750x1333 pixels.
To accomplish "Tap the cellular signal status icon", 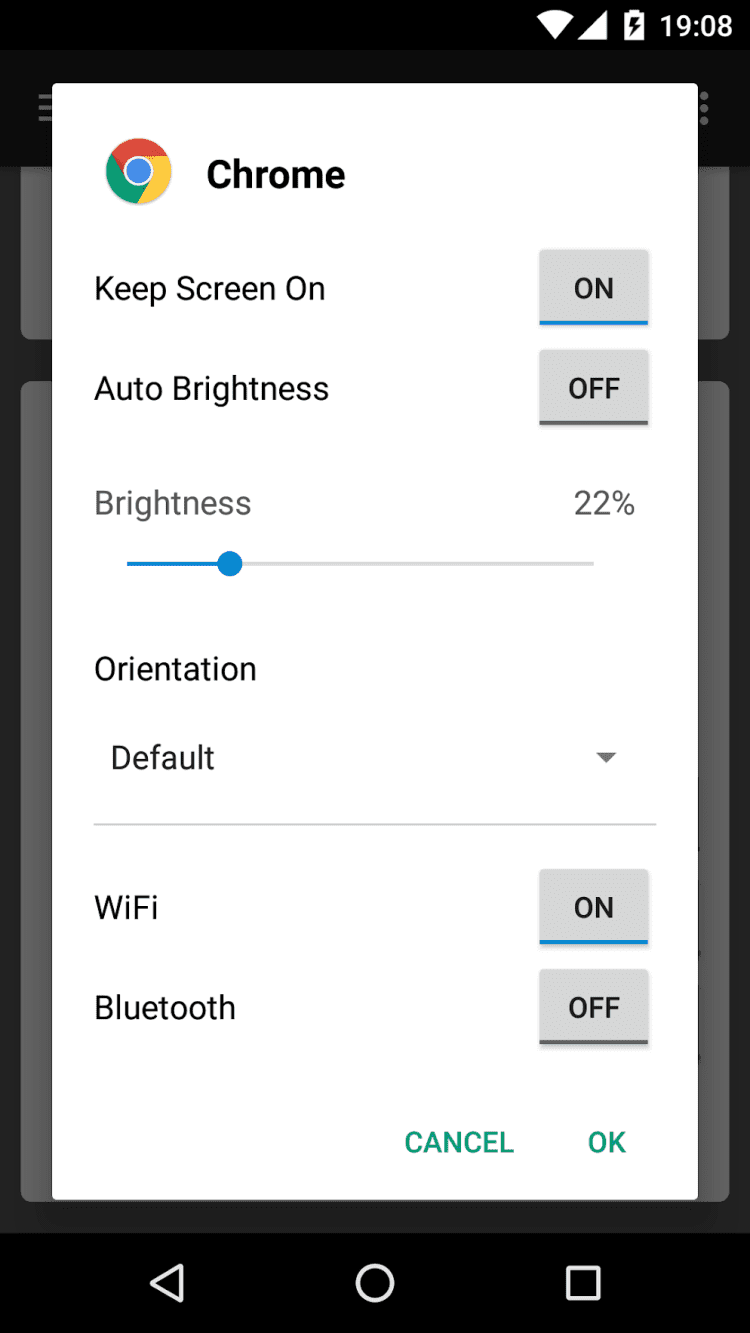I will 594,25.
